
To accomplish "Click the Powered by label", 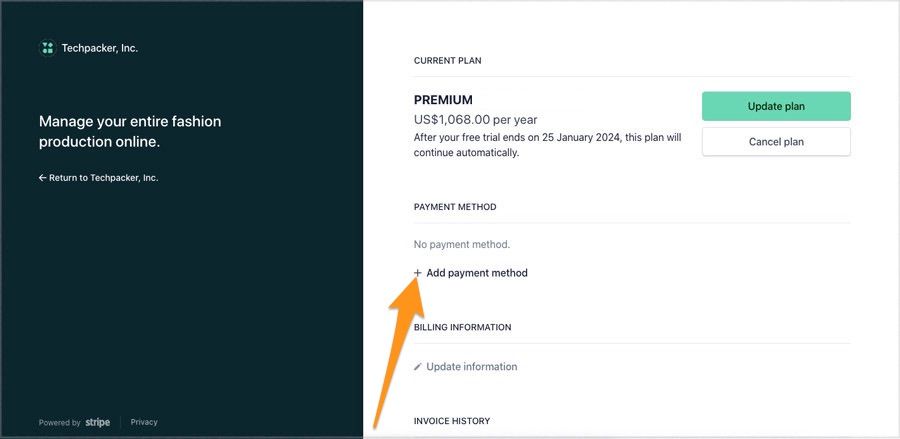I will [x=60, y=422].
